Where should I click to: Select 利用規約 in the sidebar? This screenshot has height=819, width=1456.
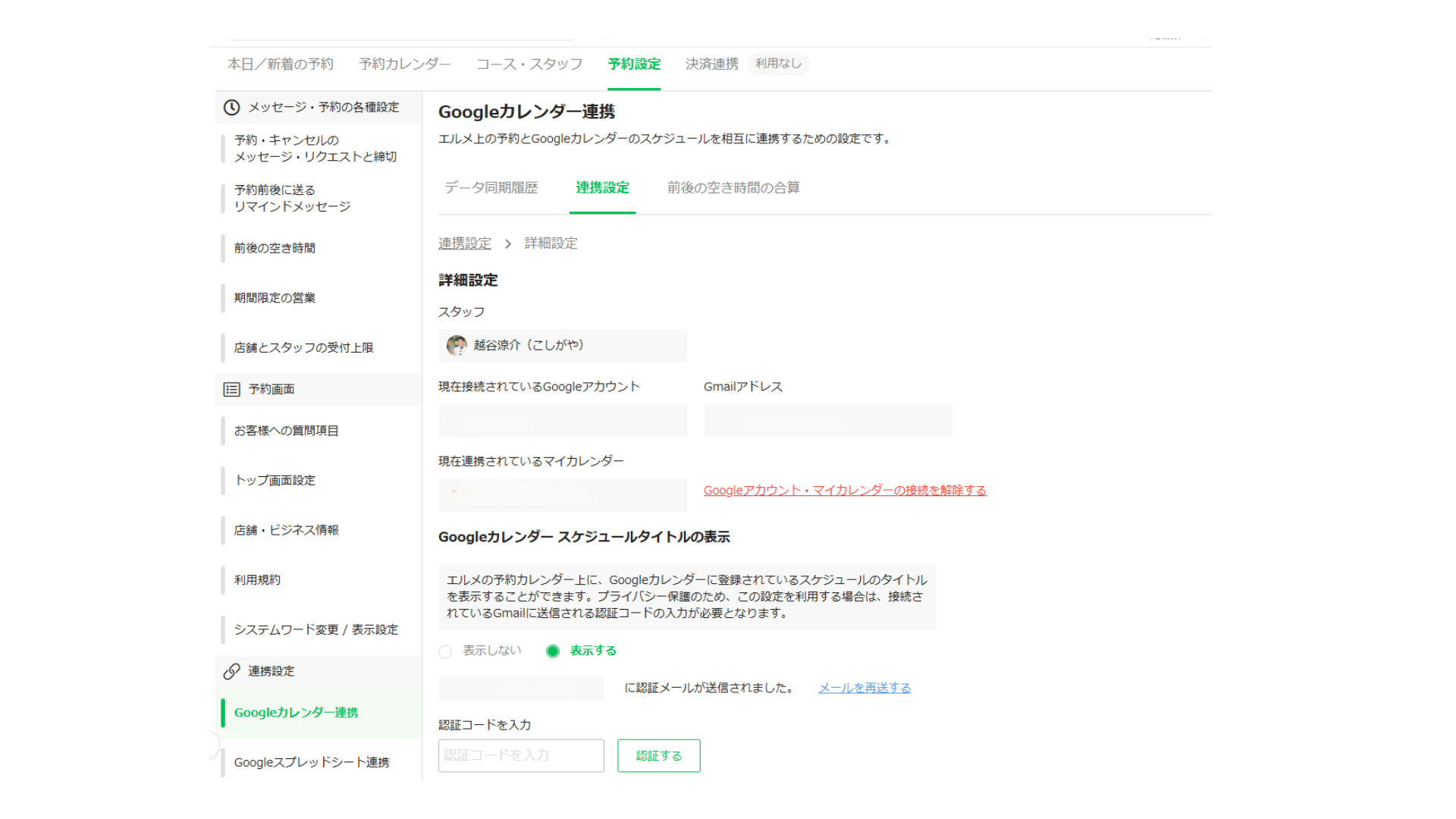point(257,580)
